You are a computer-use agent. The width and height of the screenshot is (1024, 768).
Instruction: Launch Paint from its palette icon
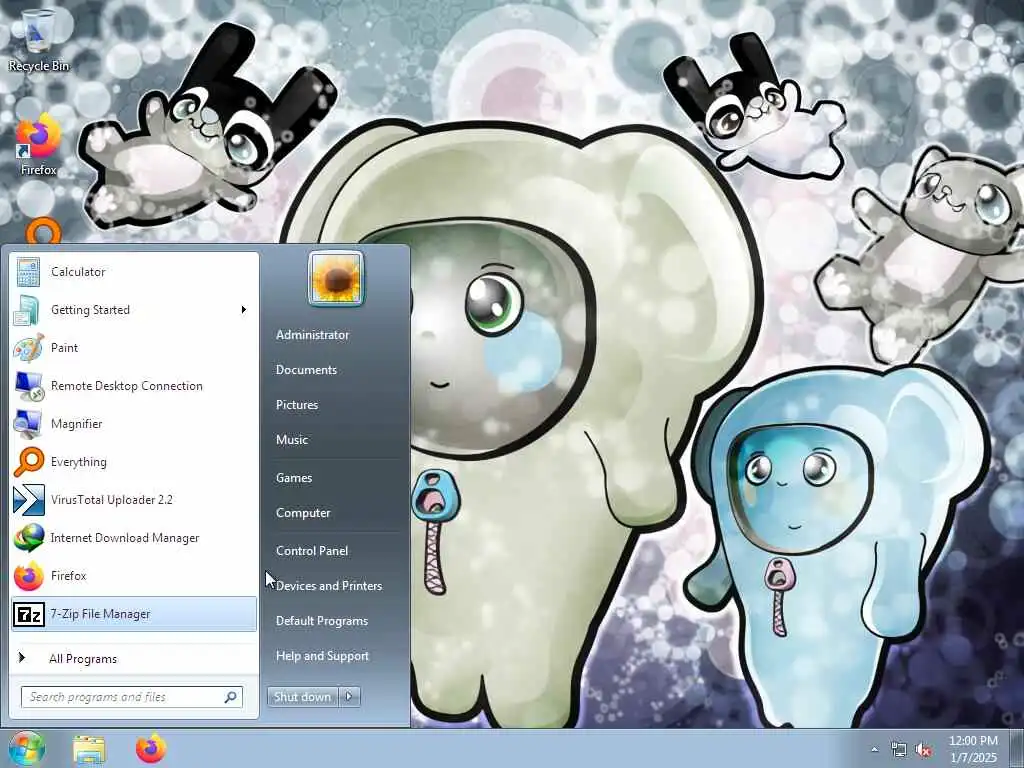click(28, 347)
